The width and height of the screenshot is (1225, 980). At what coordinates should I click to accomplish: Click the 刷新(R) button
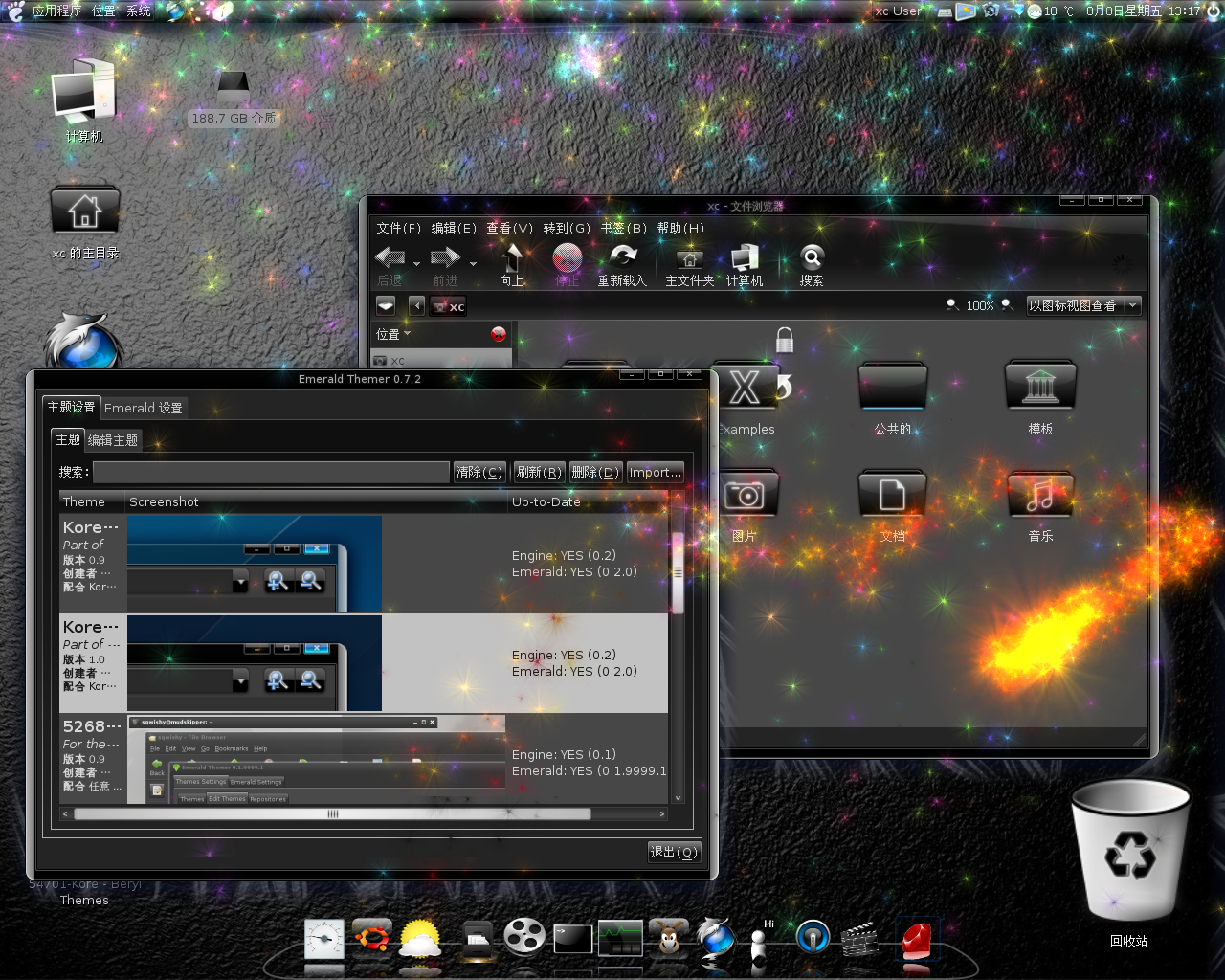(x=539, y=472)
